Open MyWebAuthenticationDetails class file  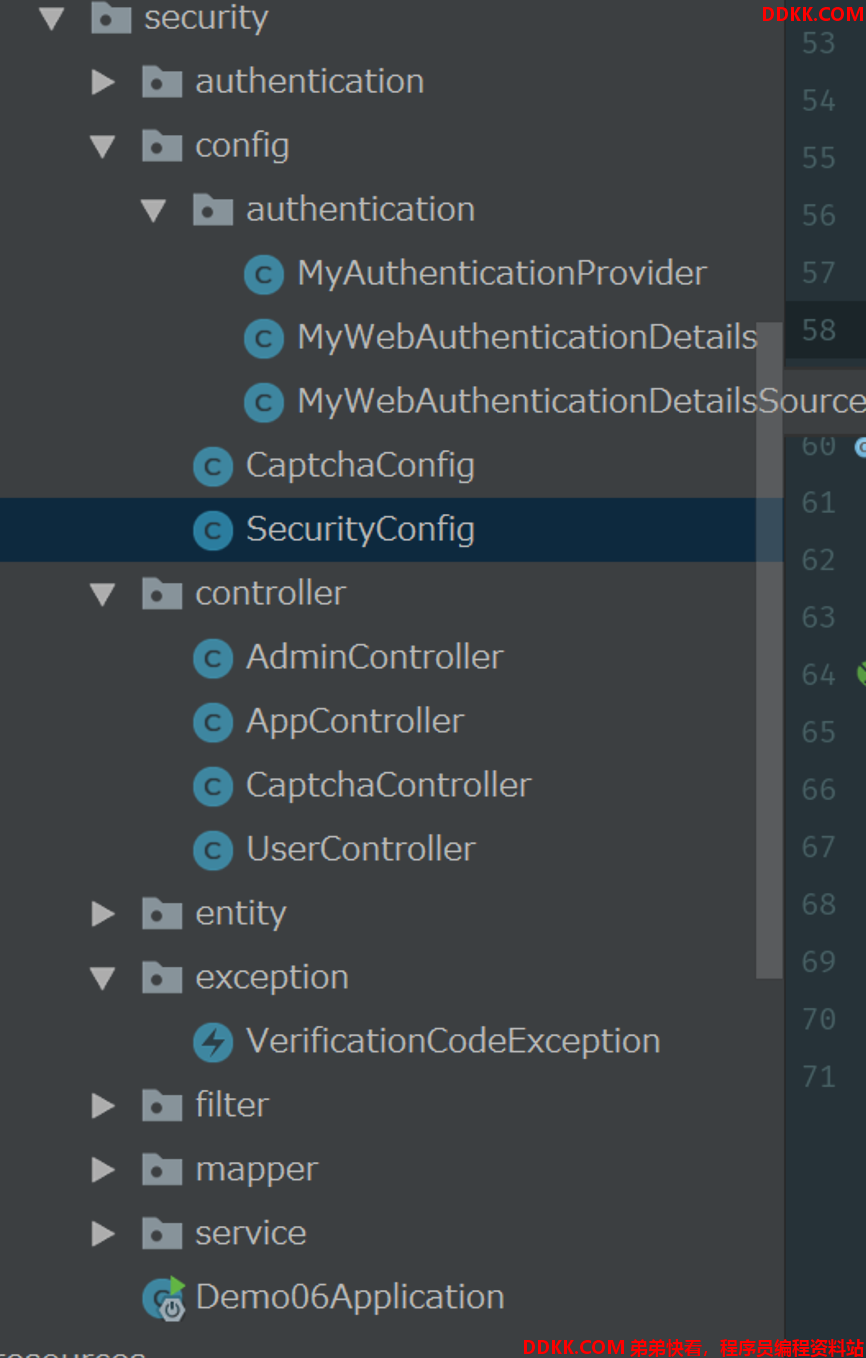tap(527, 337)
